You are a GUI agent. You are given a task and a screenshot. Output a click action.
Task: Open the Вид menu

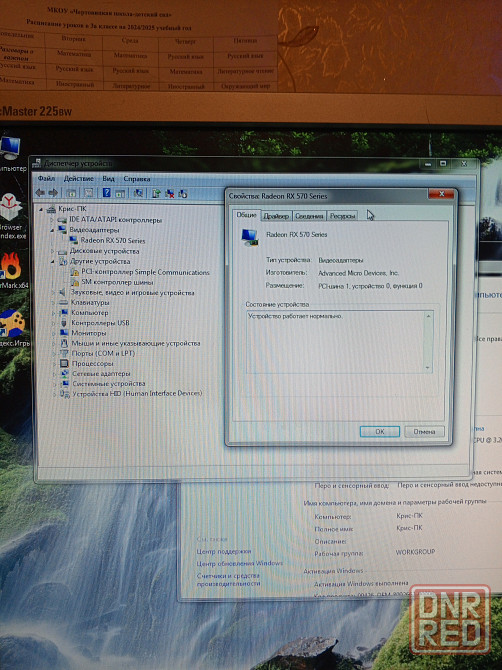[x=109, y=179]
